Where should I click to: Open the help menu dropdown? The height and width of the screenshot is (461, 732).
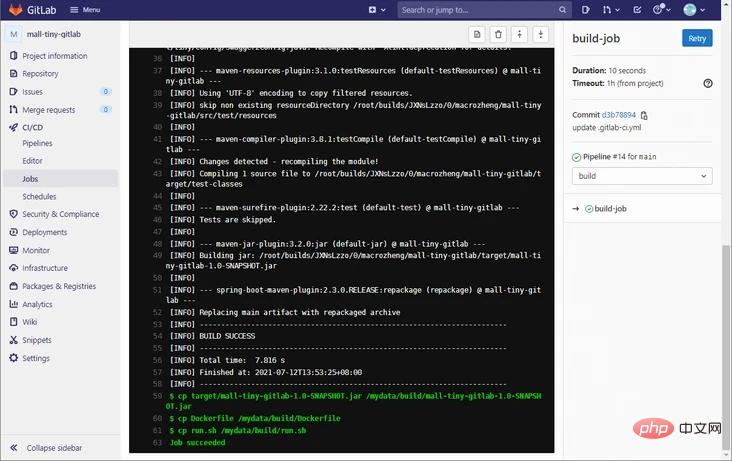662,9
